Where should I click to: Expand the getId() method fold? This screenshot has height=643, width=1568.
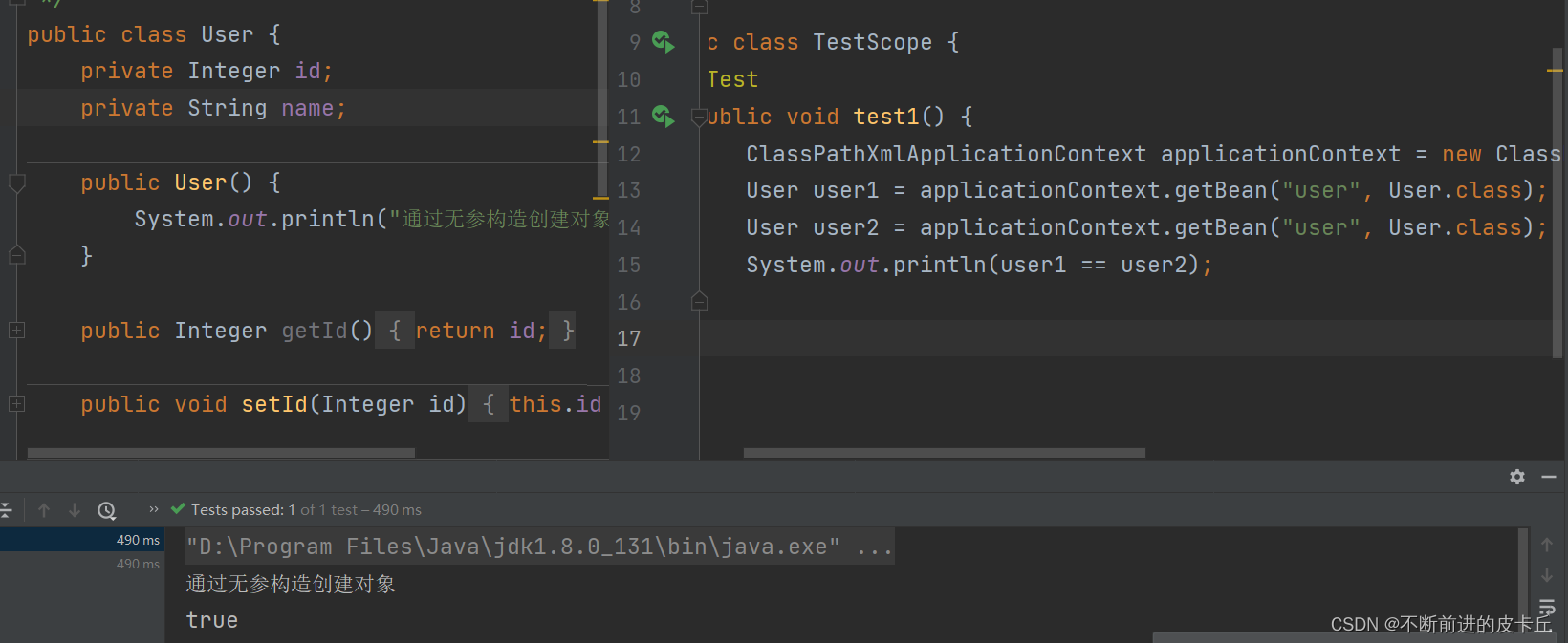pyautogui.click(x=16, y=330)
